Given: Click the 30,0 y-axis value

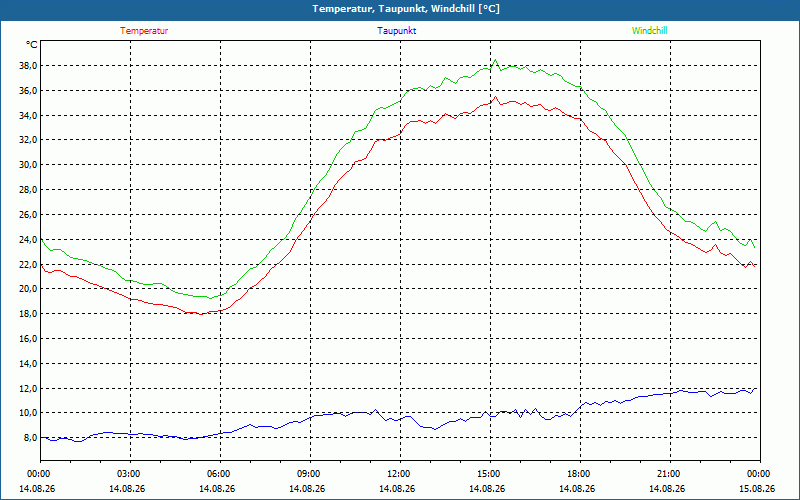Looking at the screenshot, I should pos(28,165).
